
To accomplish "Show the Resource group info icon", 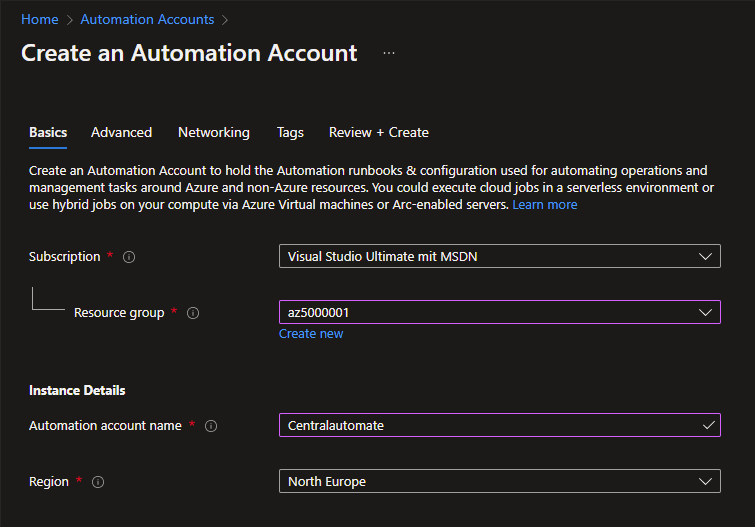I will [193, 313].
